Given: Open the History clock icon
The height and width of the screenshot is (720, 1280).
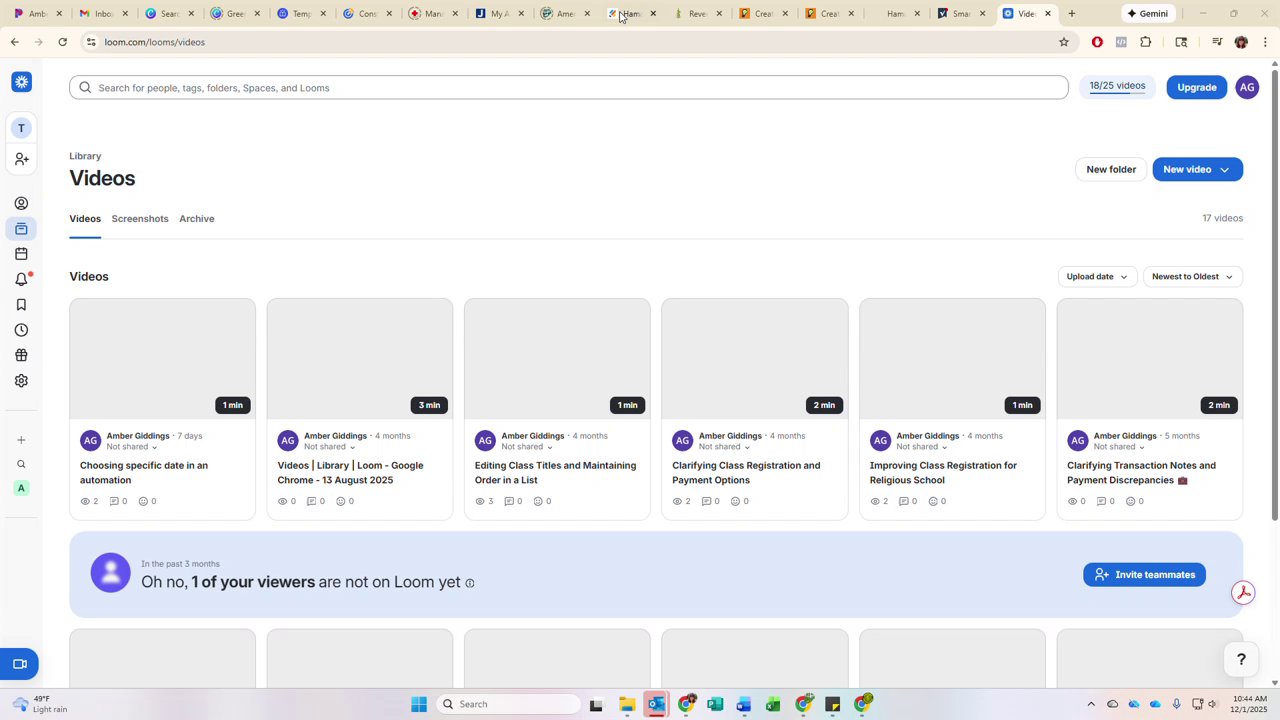Looking at the screenshot, I should coord(21,330).
